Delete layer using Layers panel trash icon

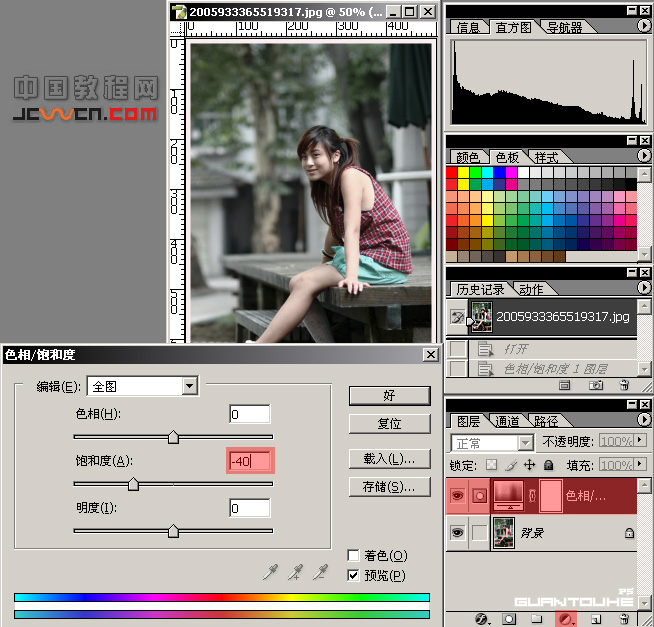pos(624,619)
